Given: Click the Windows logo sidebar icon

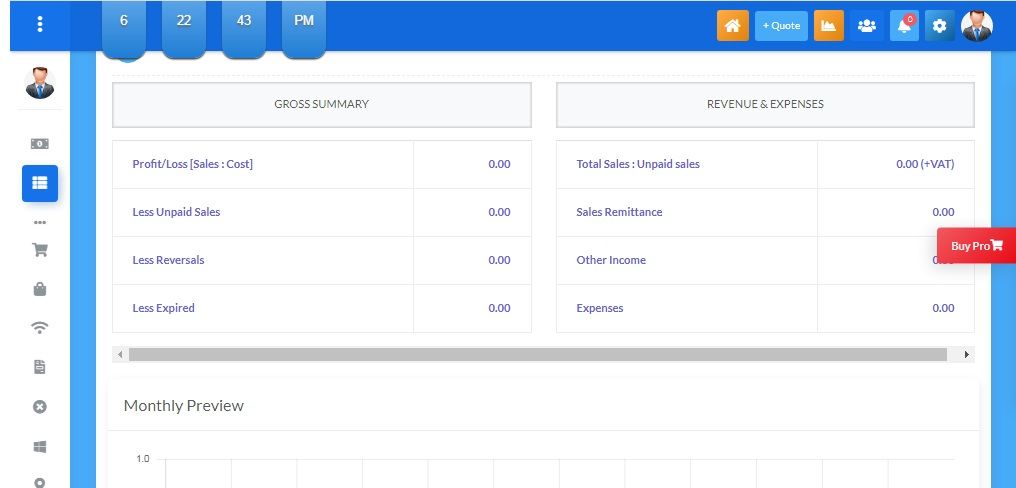Looking at the screenshot, I should tap(40, 446).
